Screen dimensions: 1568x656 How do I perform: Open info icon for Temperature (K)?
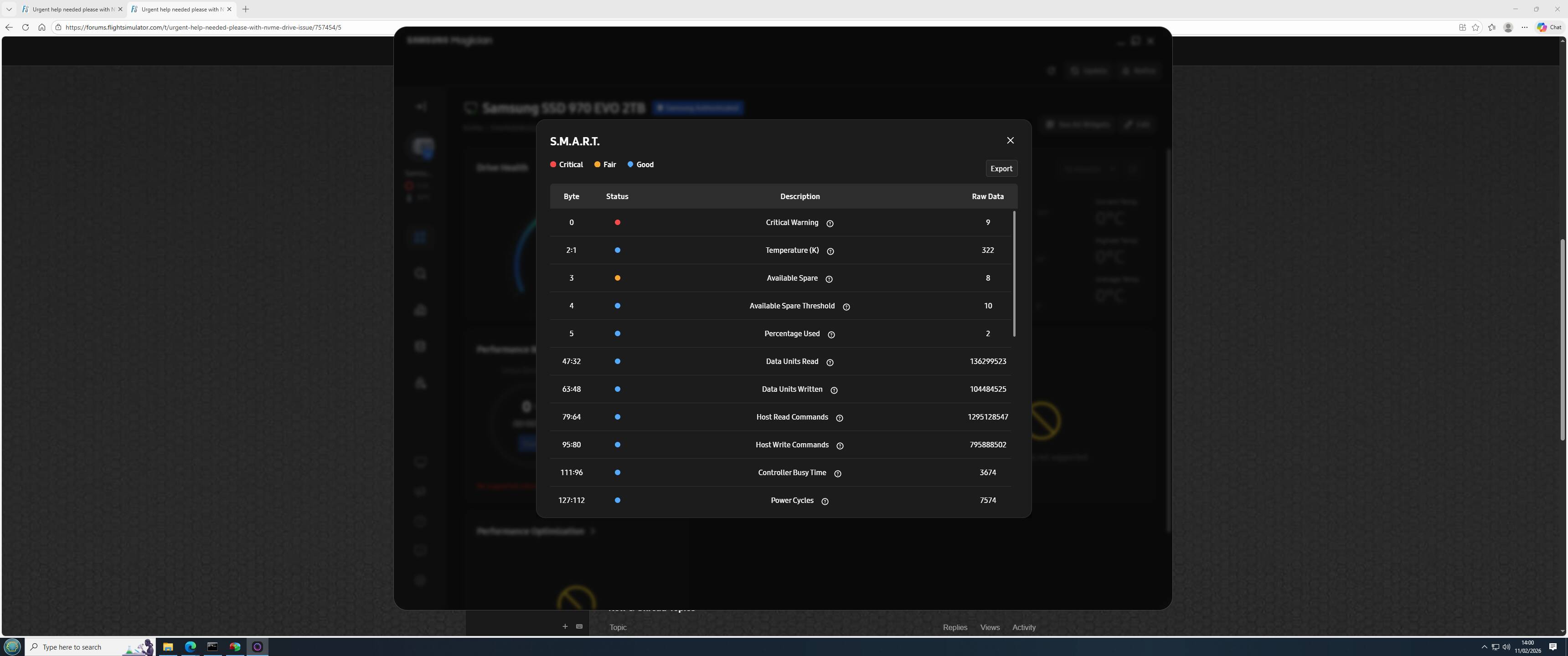click(830, 251)
